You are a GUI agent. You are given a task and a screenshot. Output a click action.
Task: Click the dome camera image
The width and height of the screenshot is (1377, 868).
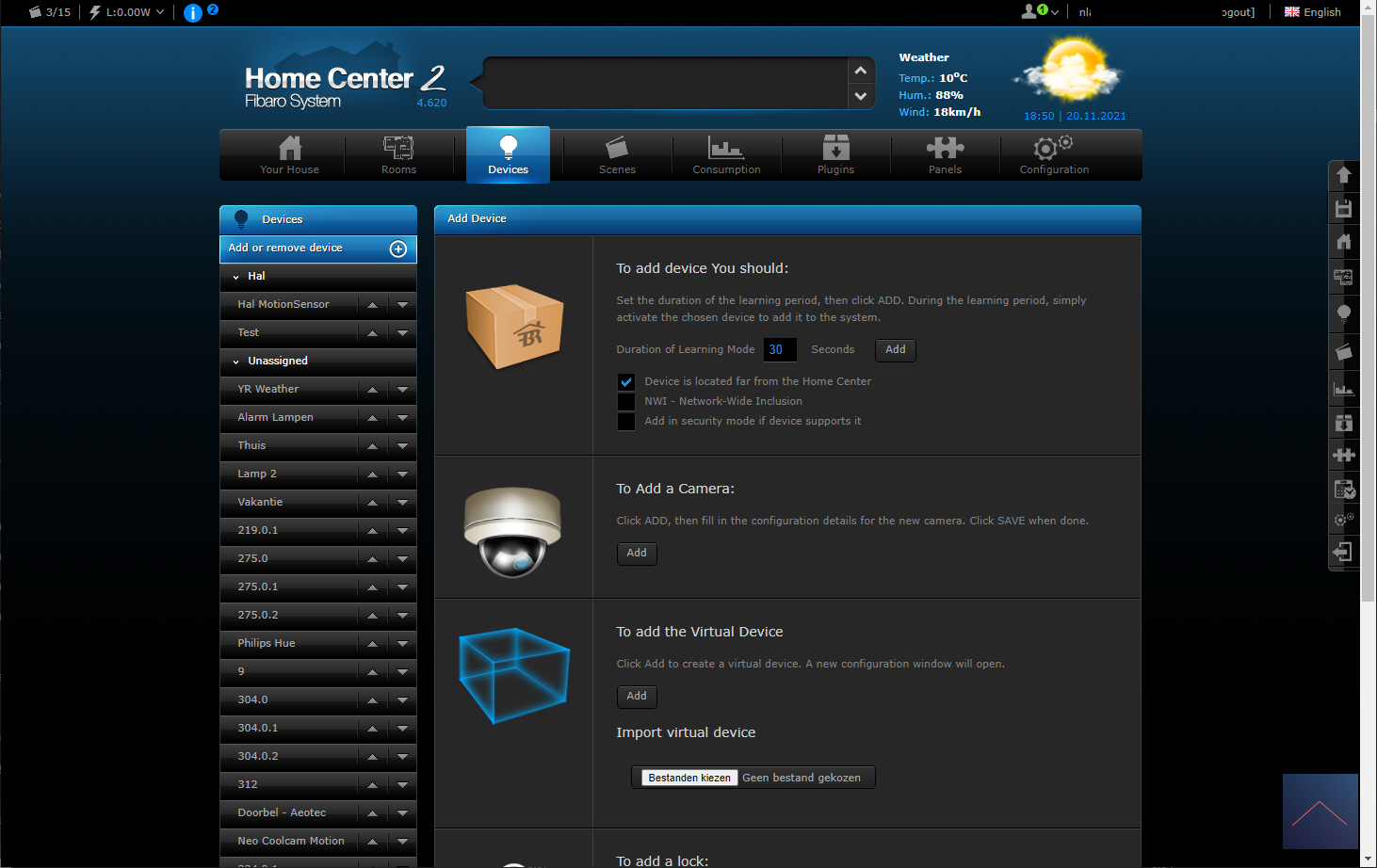[x=512, y=532]
